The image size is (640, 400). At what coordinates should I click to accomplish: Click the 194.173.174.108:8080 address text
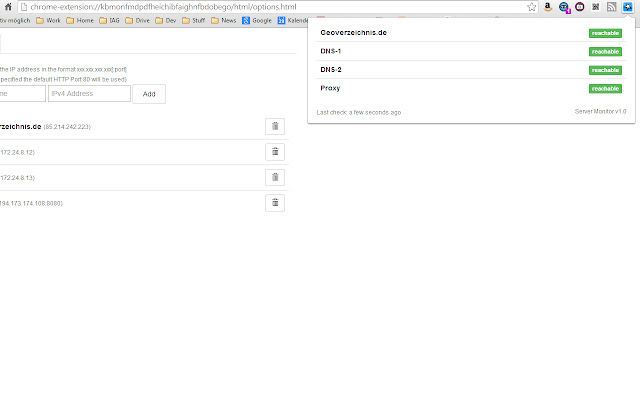point(31,203)
